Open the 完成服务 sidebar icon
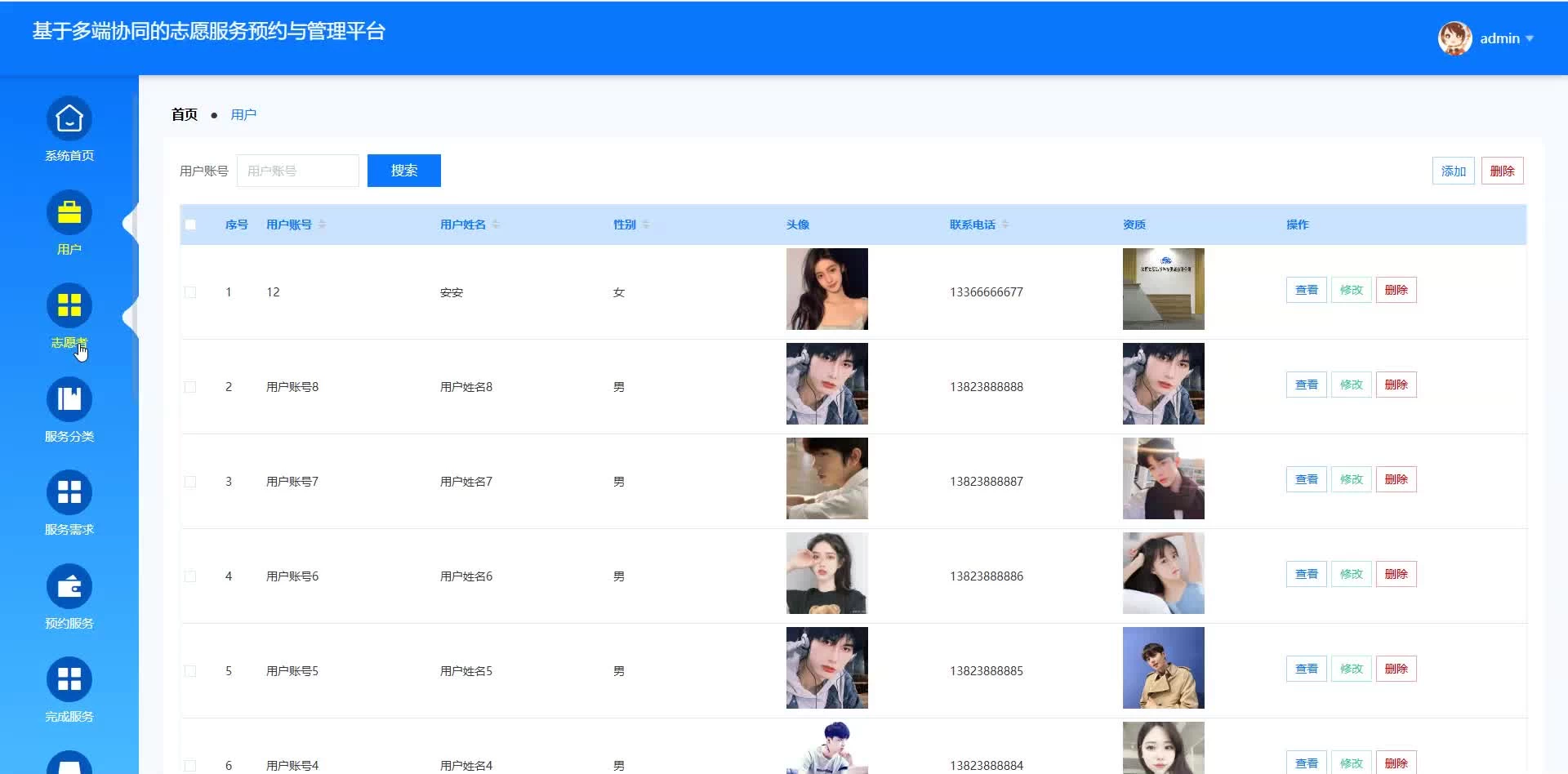The height and width of the screenshot is (774, 1568). click(x=69, y=680)
